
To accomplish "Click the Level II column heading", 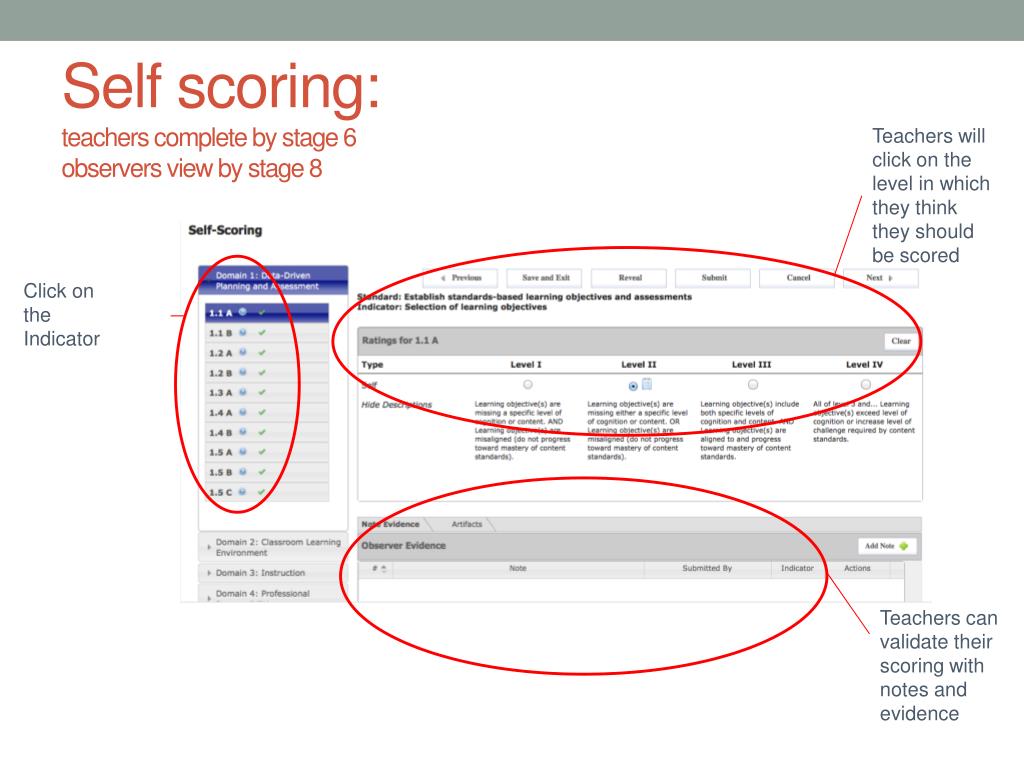I will 639,364.
